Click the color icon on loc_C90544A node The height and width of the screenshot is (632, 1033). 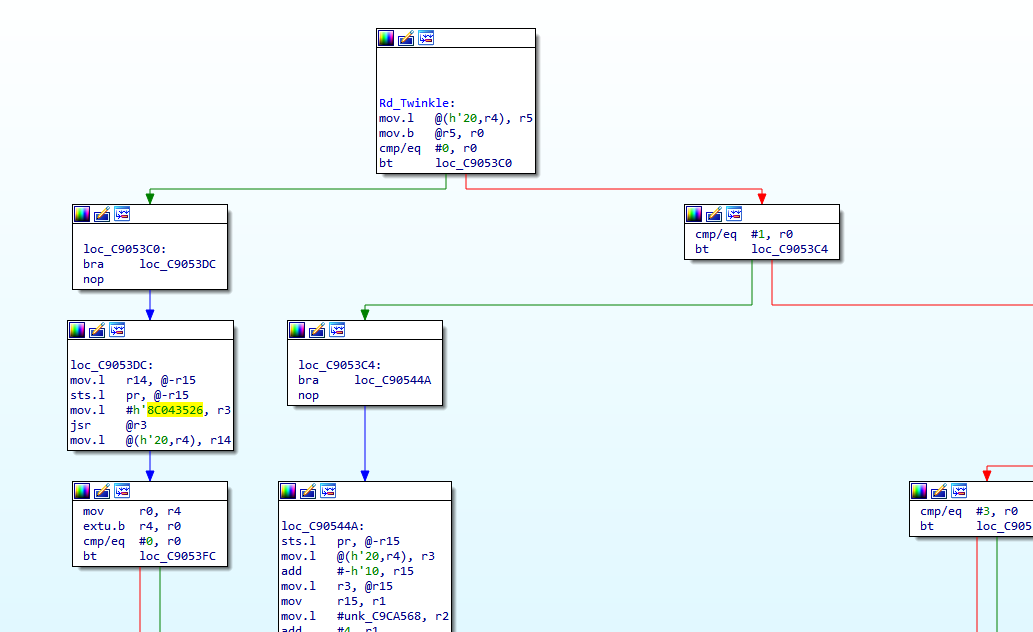pos(288,491)
